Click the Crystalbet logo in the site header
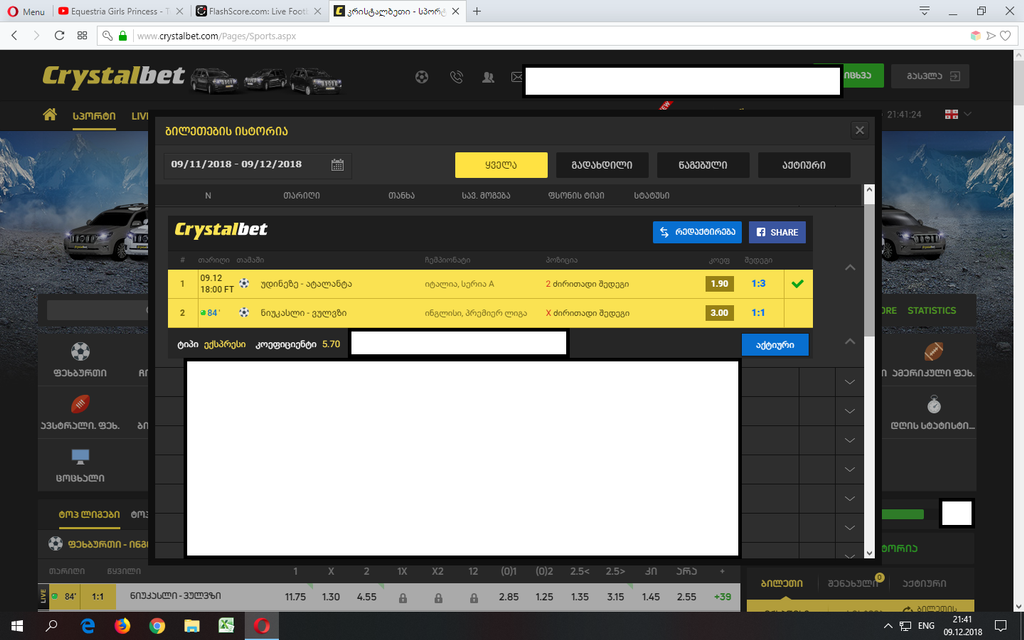The image size is (1024, 640). point(114,76)
